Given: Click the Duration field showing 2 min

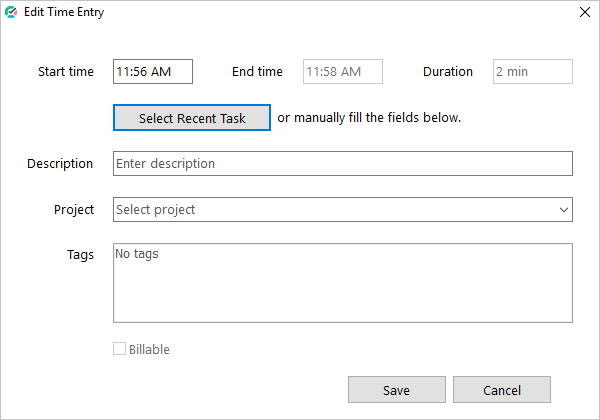Looking at the screenshot, I should coord(533,72).
